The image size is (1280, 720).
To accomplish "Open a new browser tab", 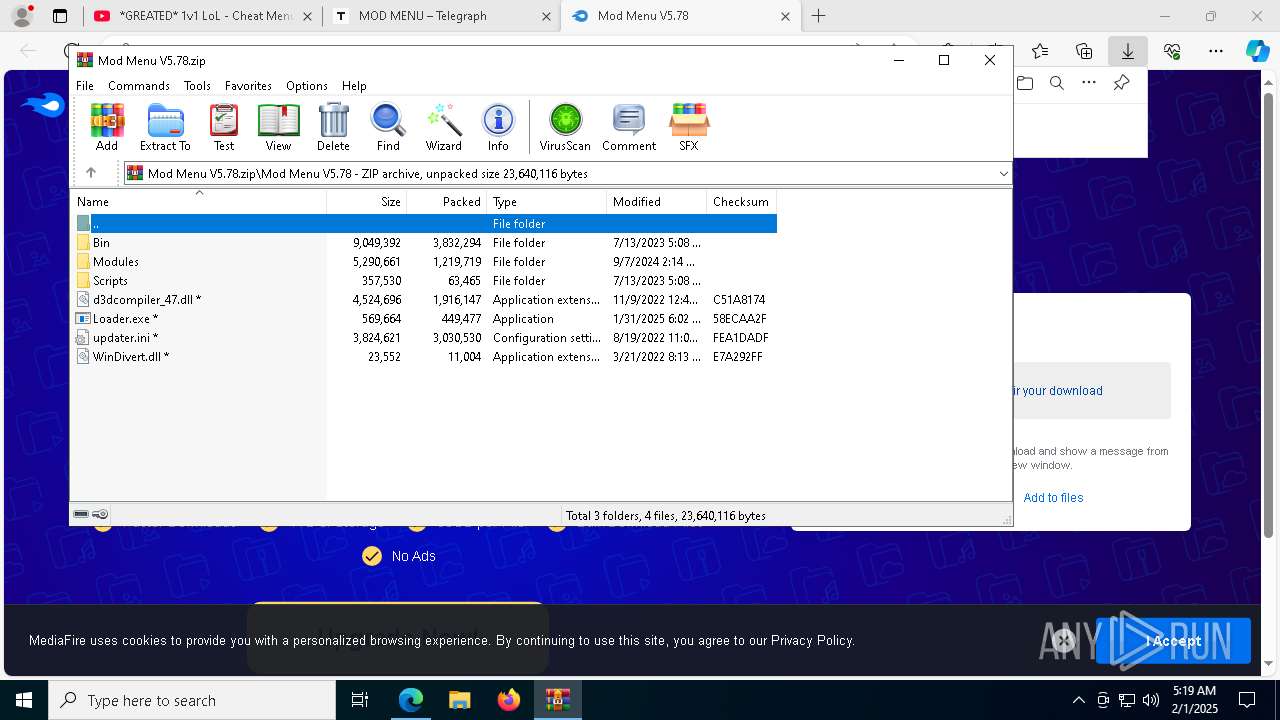I will click(819, 16).
